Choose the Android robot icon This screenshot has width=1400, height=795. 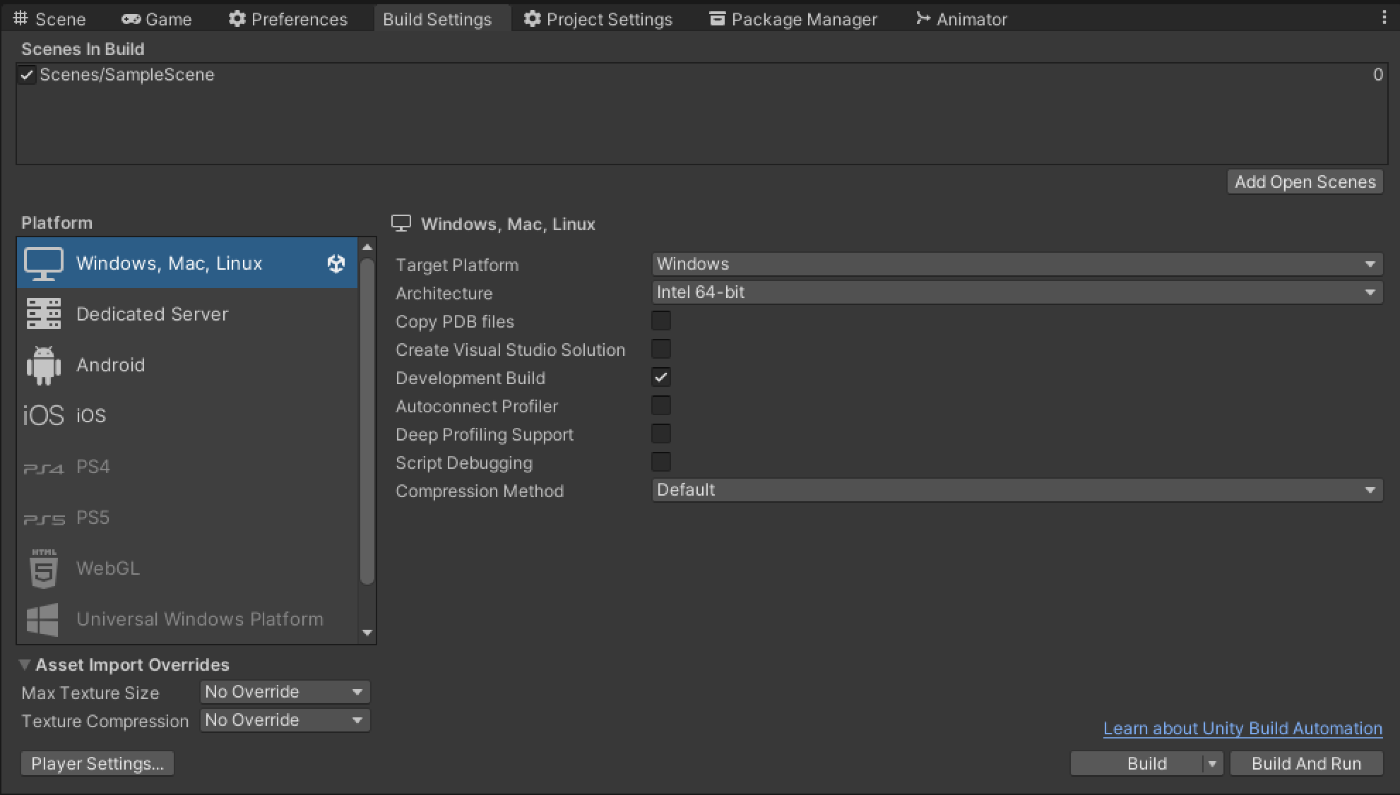point(43,365)
